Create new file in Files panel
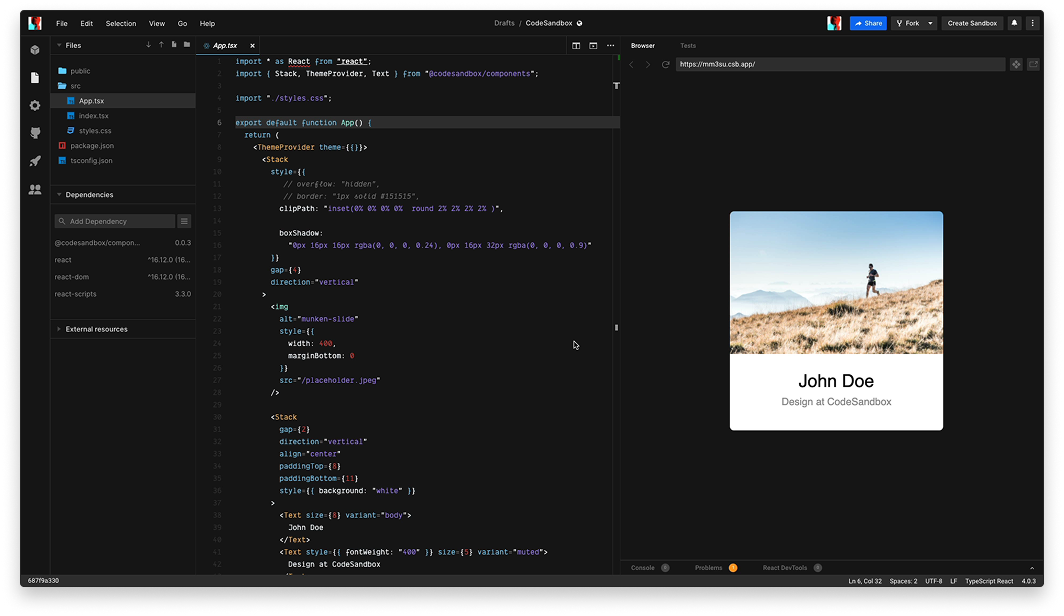 tap(174, 45)
